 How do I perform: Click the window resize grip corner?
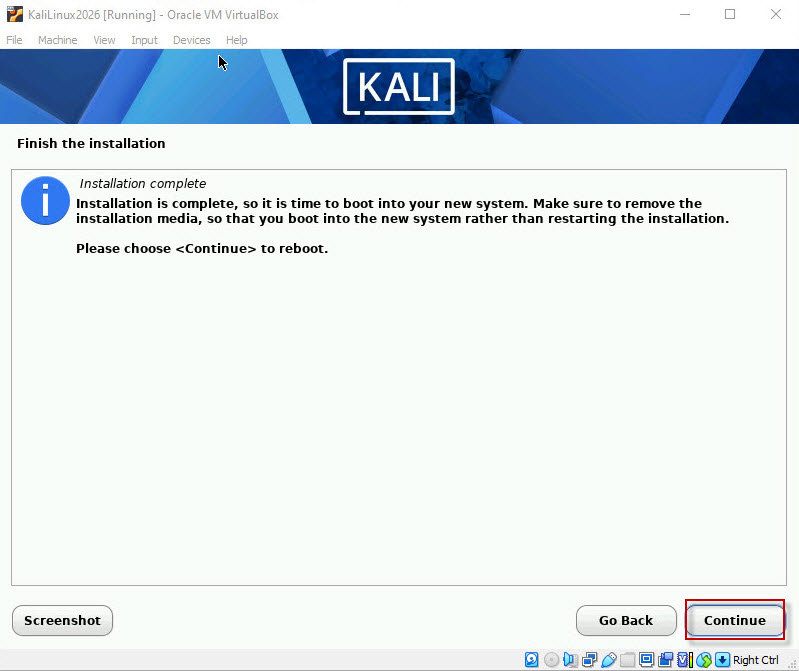[x=792, y=663]
